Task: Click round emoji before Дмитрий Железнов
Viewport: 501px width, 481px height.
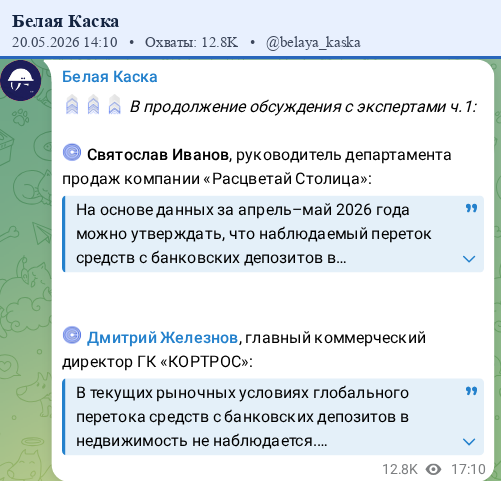Action: 72,335
